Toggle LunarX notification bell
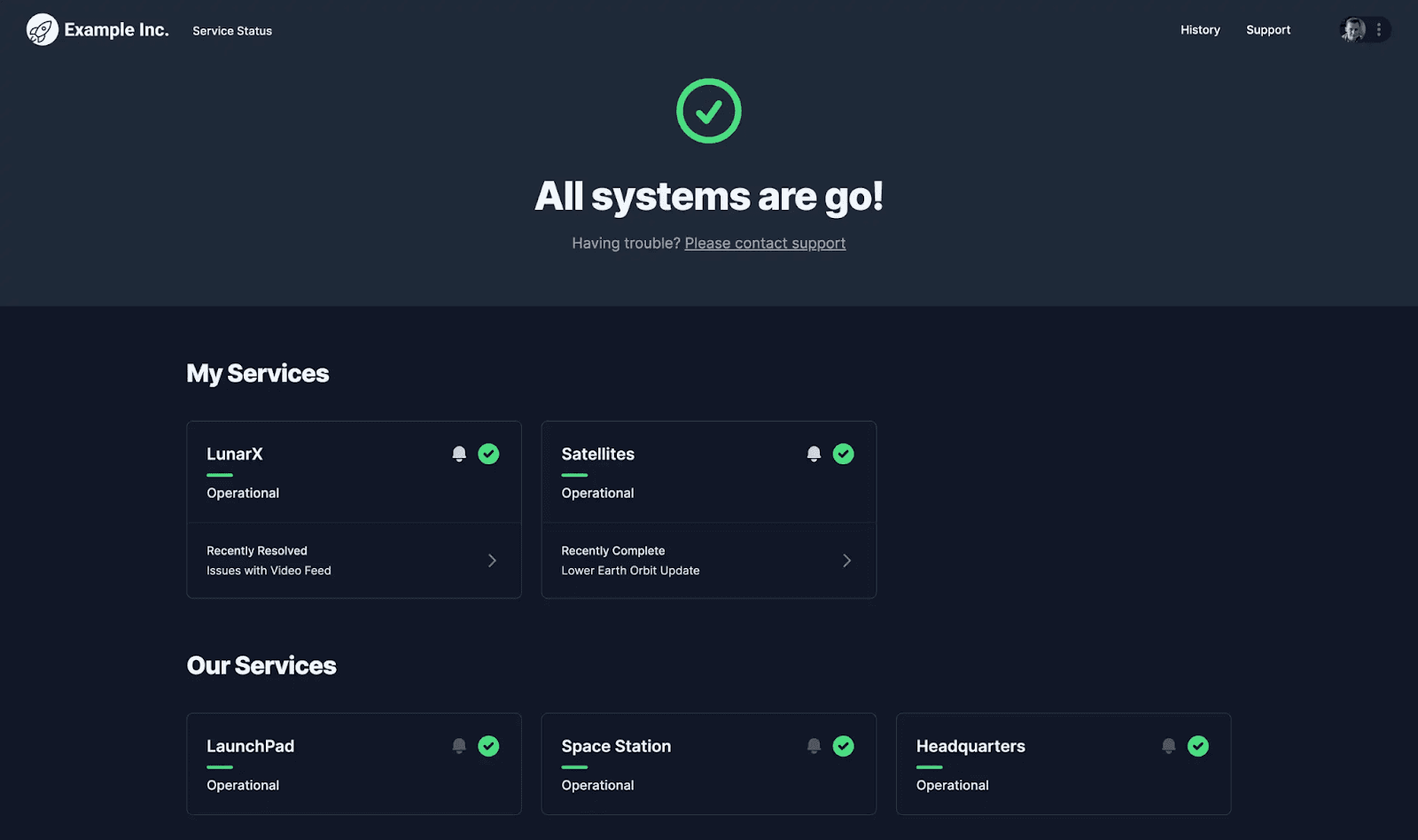 click(459, 454)
